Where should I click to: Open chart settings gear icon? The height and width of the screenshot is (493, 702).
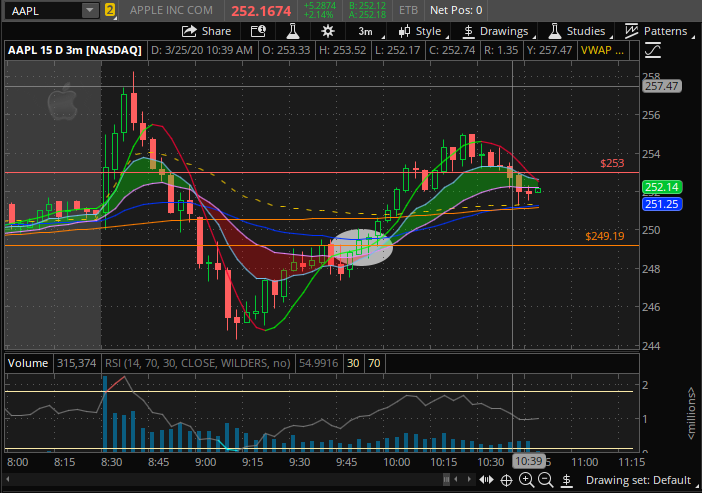(x=328, y=31)
